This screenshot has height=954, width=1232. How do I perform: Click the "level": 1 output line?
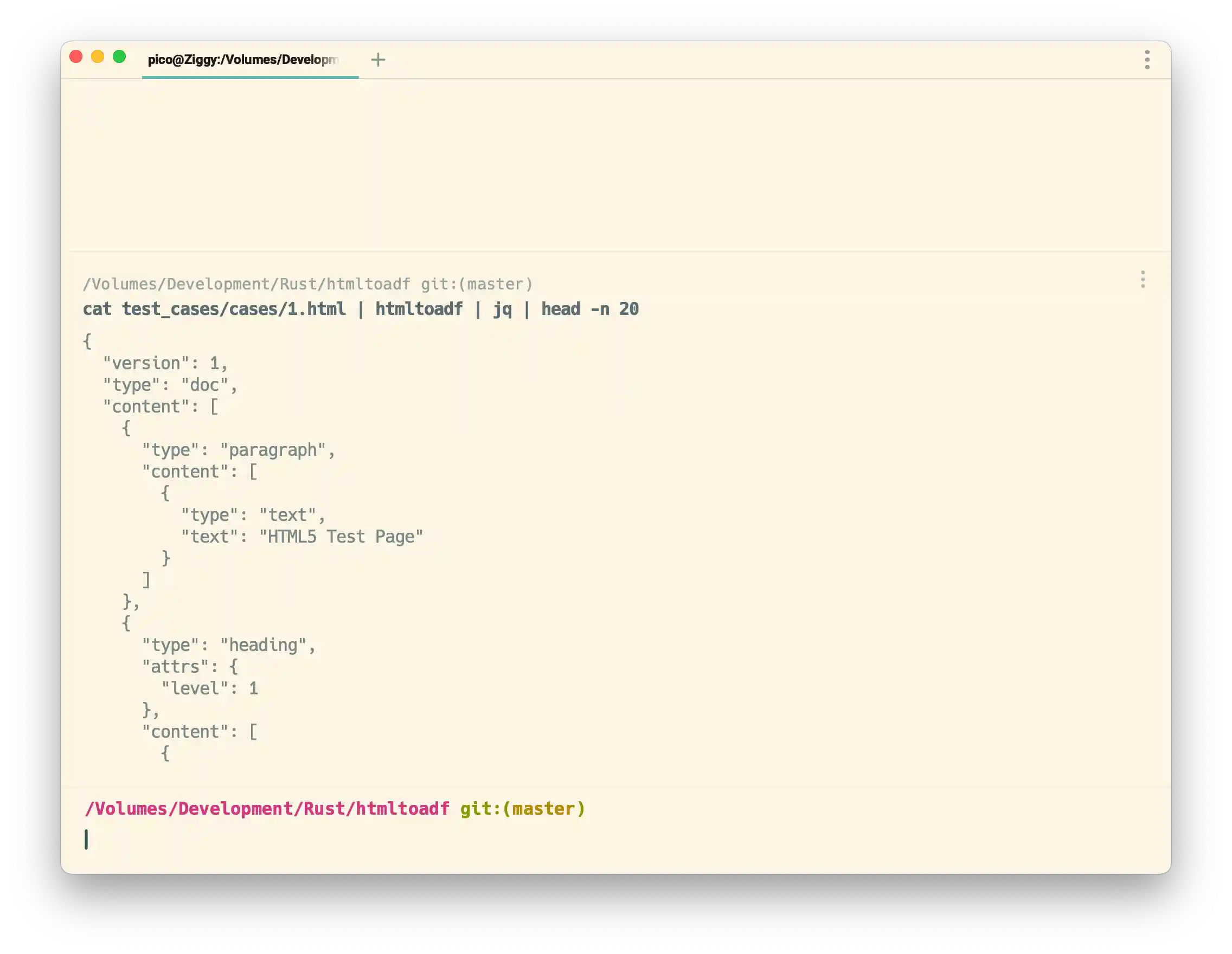tap(210, 688)
